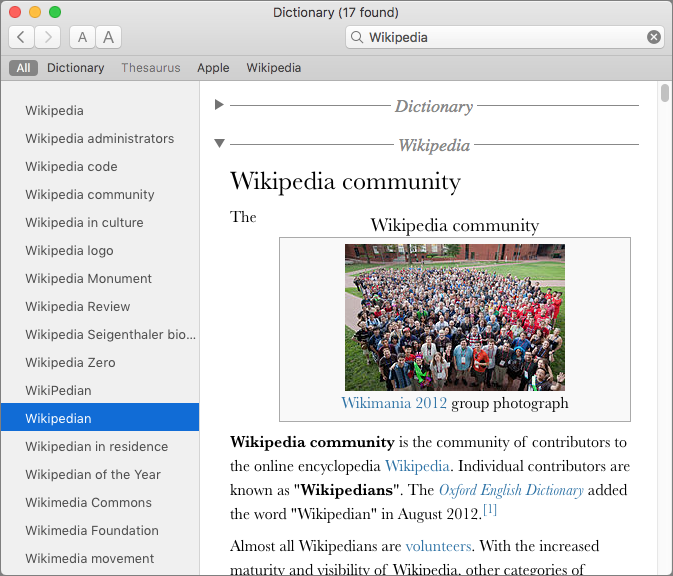Clear the search field with the X icon
673x576 pixels.
pos(654,37)
